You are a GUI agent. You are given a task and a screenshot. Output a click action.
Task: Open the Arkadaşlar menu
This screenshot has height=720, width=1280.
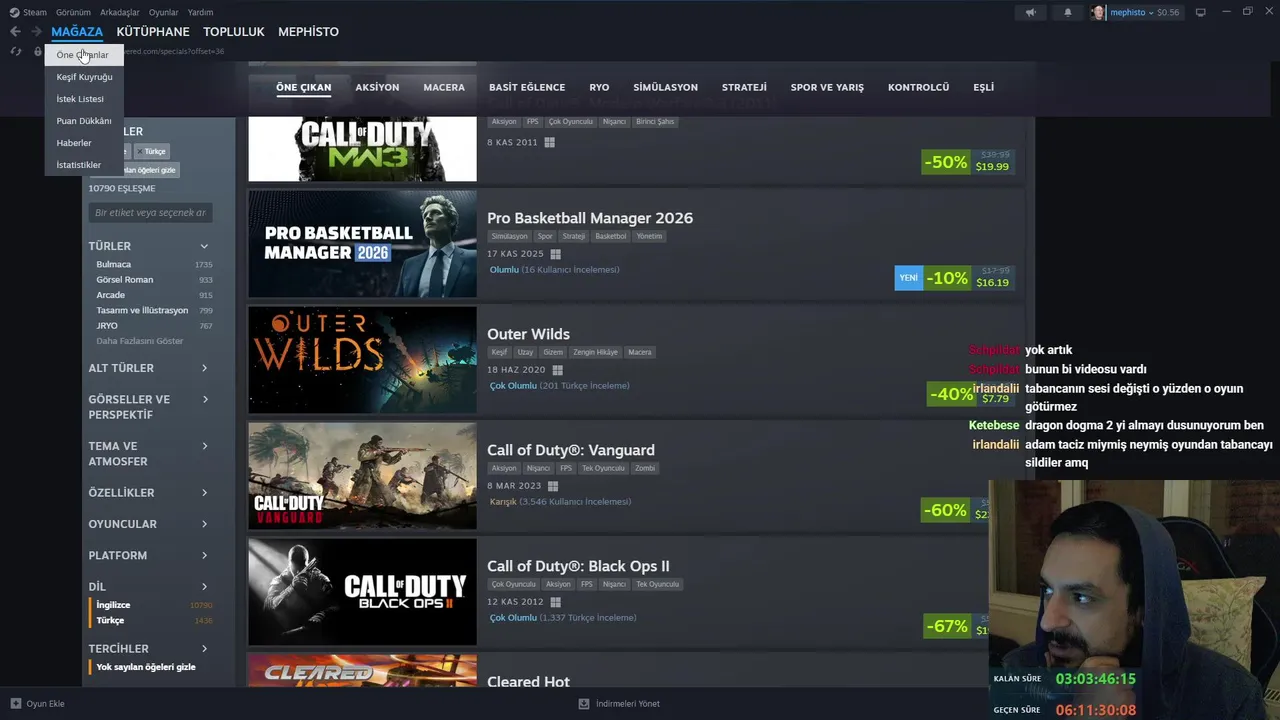tap(120, 12)
